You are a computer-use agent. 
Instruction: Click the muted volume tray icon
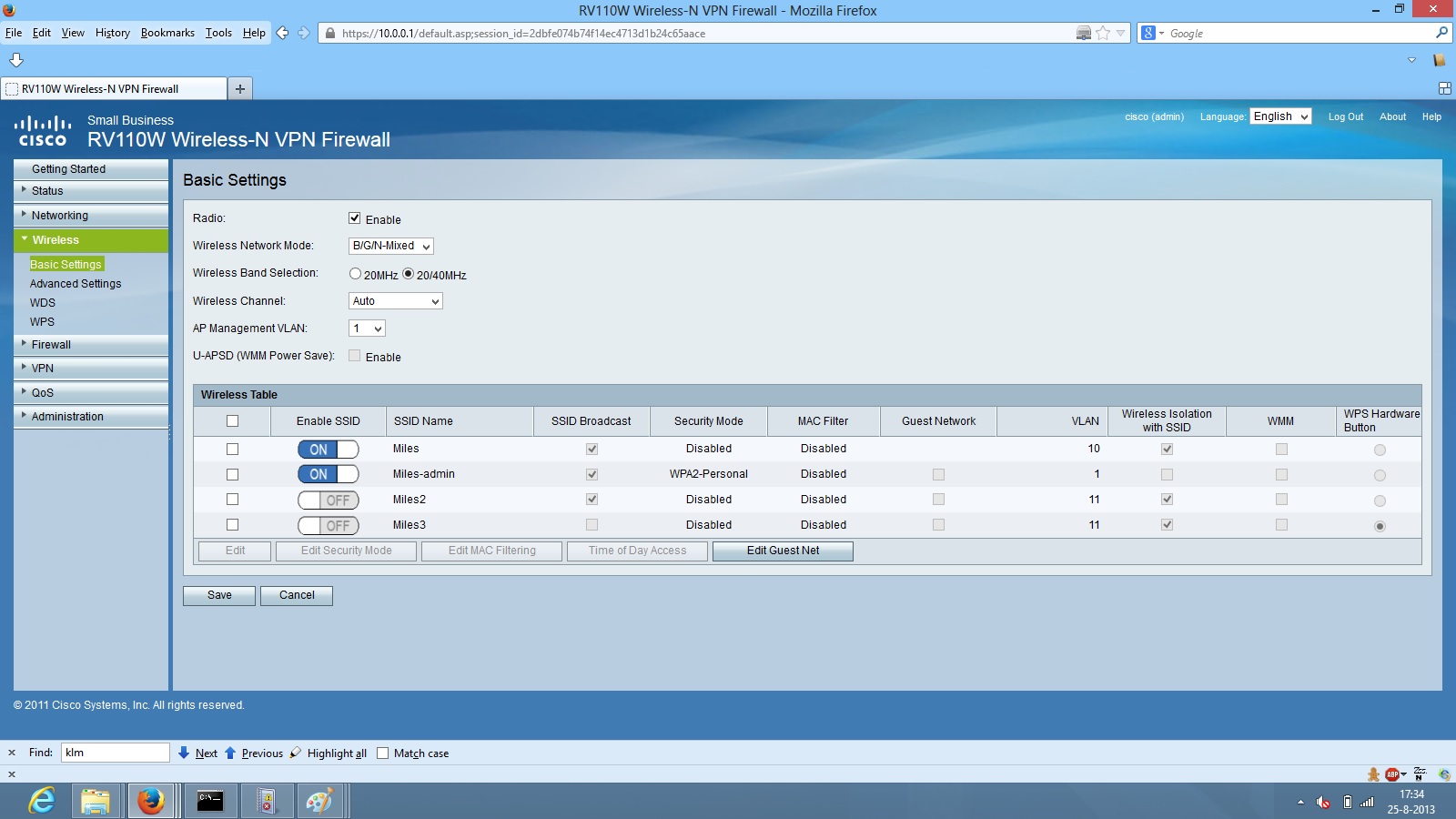click(1323, 802)
